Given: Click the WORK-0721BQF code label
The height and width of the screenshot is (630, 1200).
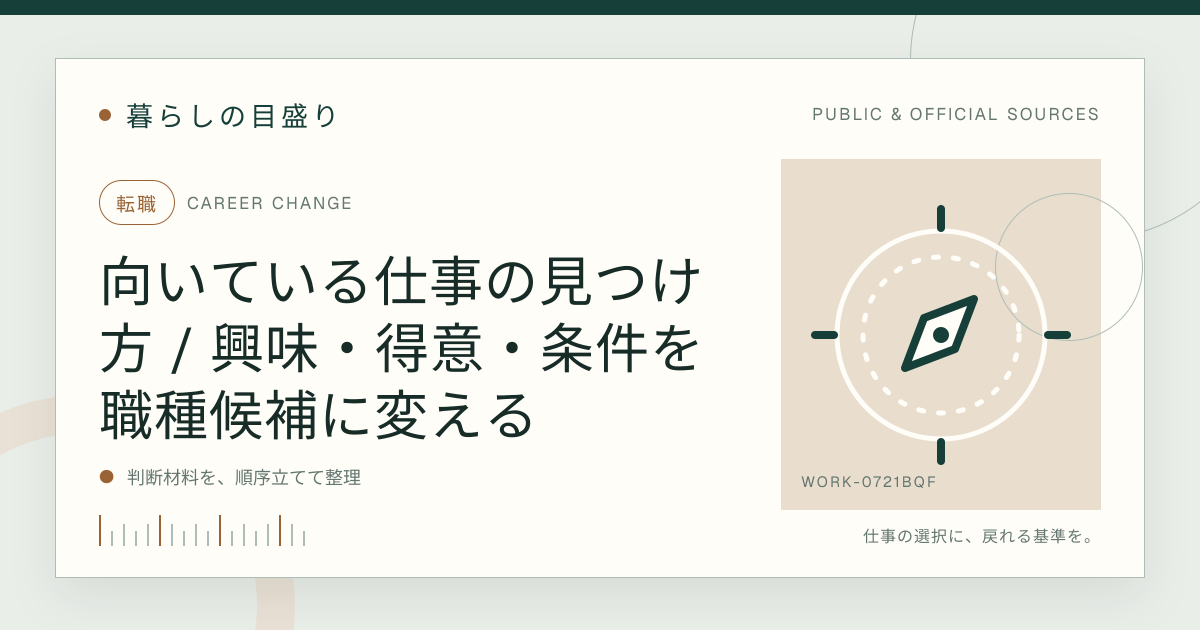Looking at the screenshot, I should coord(869,482).
